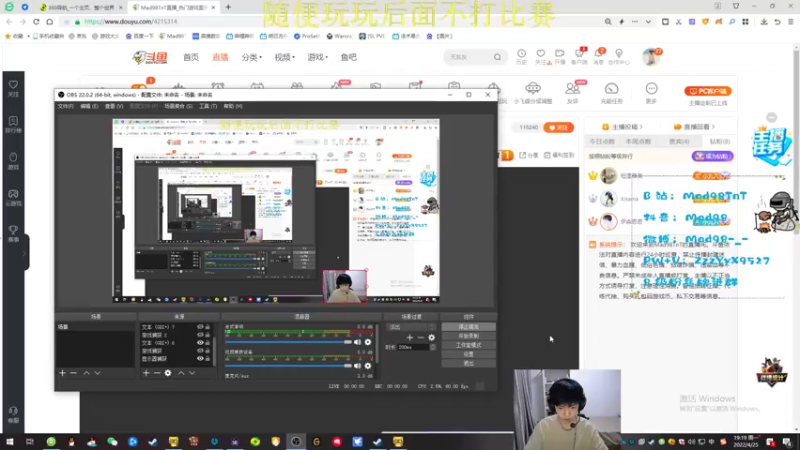Click Douyu search input field

[469, 57]
